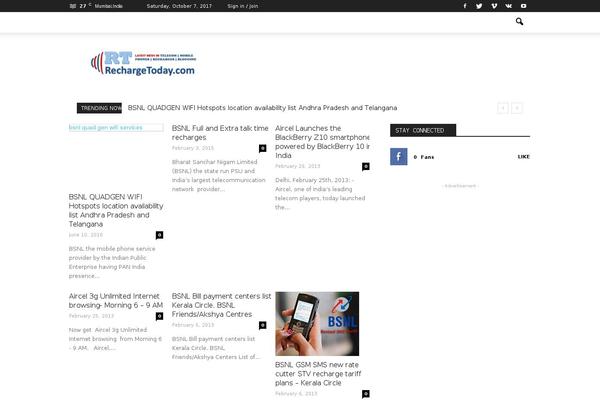Click the BSNL phone thumbnail image

317,324
